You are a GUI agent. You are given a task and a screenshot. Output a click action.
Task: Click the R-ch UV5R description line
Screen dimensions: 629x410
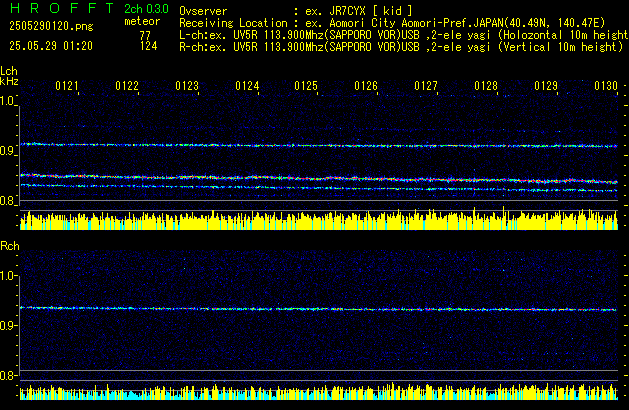pyautogui.click(x=401, y=47)
